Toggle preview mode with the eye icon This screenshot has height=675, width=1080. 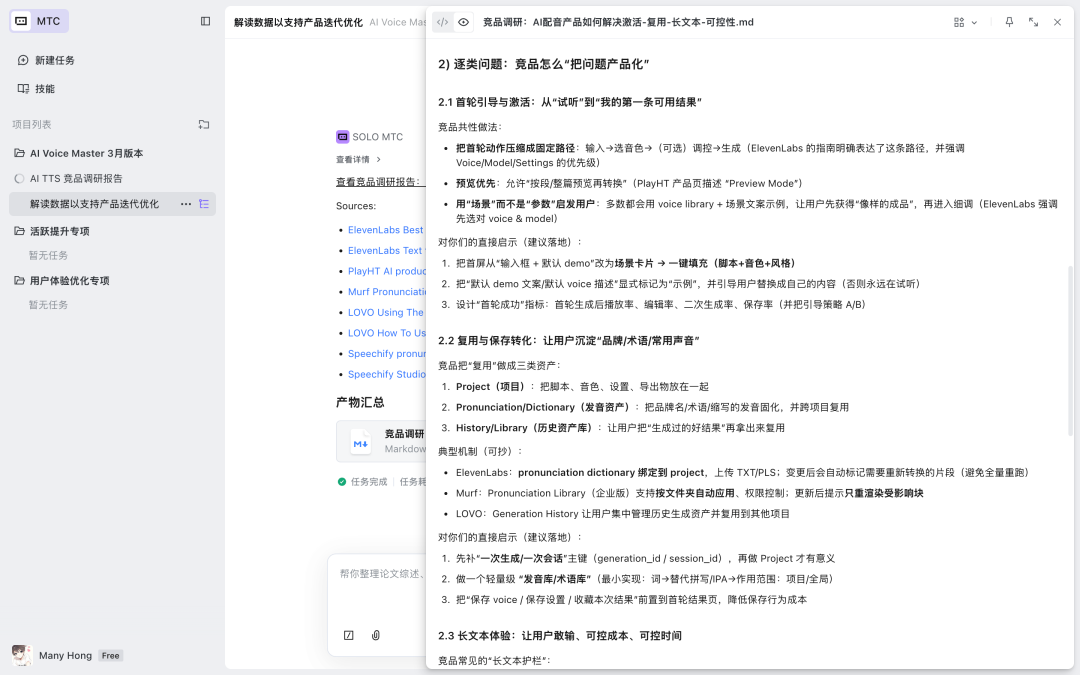point(463,21)
